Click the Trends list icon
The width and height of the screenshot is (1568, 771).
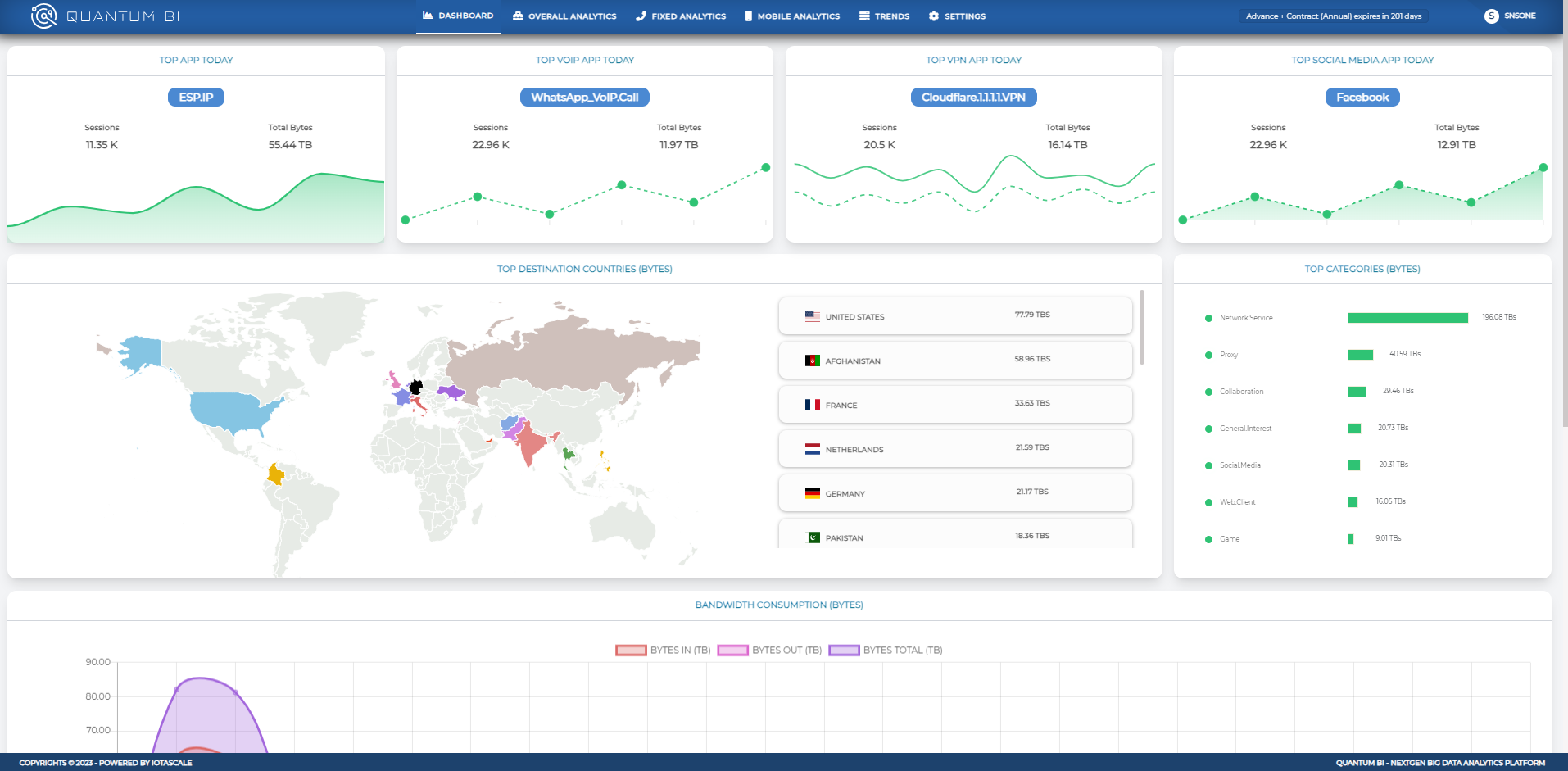[864, 16]
